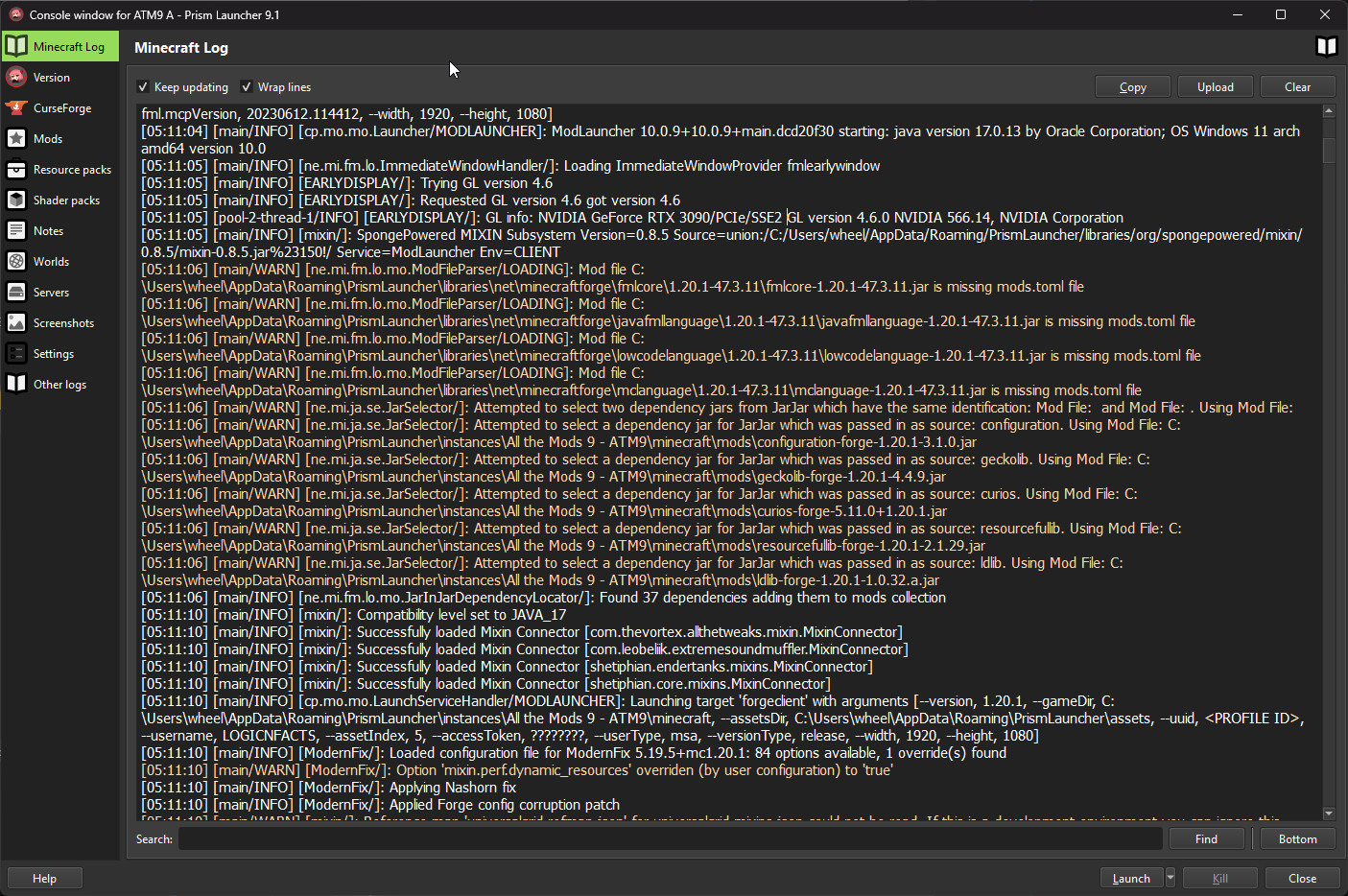Click the 'Found 37 dependencies' log line
The width and height of the screenshot is (1348, 896).
(544, 598)
